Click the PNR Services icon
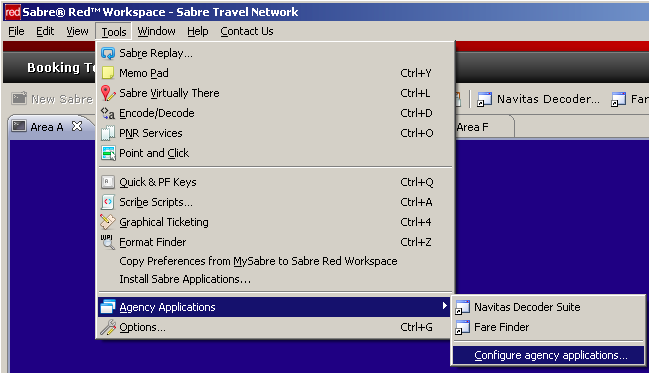 (x=108, y=133)
